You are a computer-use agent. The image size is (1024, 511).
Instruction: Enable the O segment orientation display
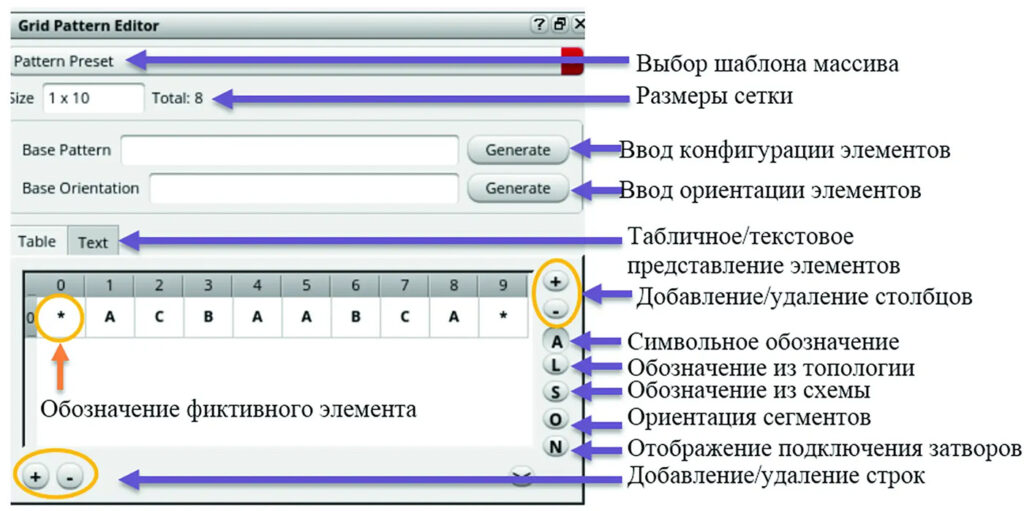pos(556,419)
